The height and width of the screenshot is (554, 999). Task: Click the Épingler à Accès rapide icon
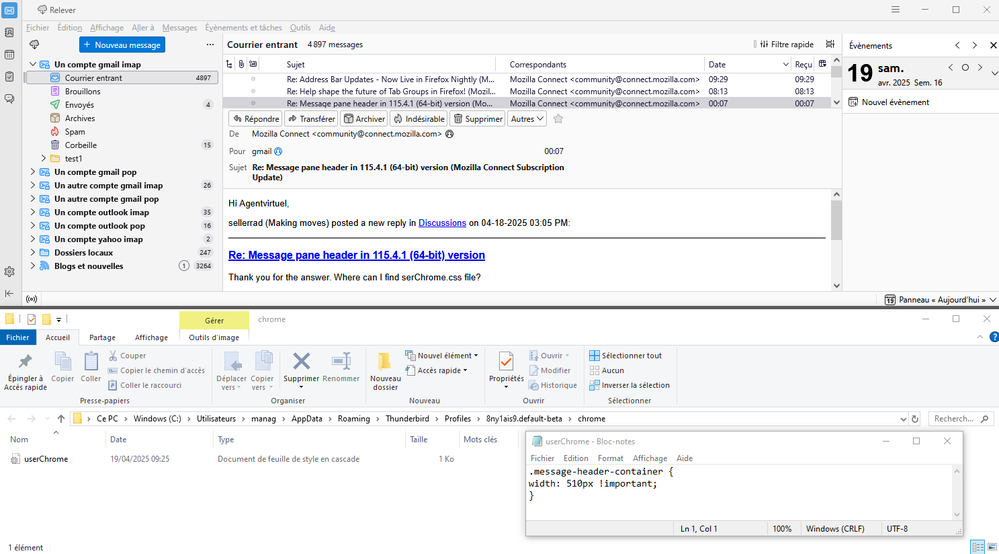pyautogui.click(x=25, y=362)
